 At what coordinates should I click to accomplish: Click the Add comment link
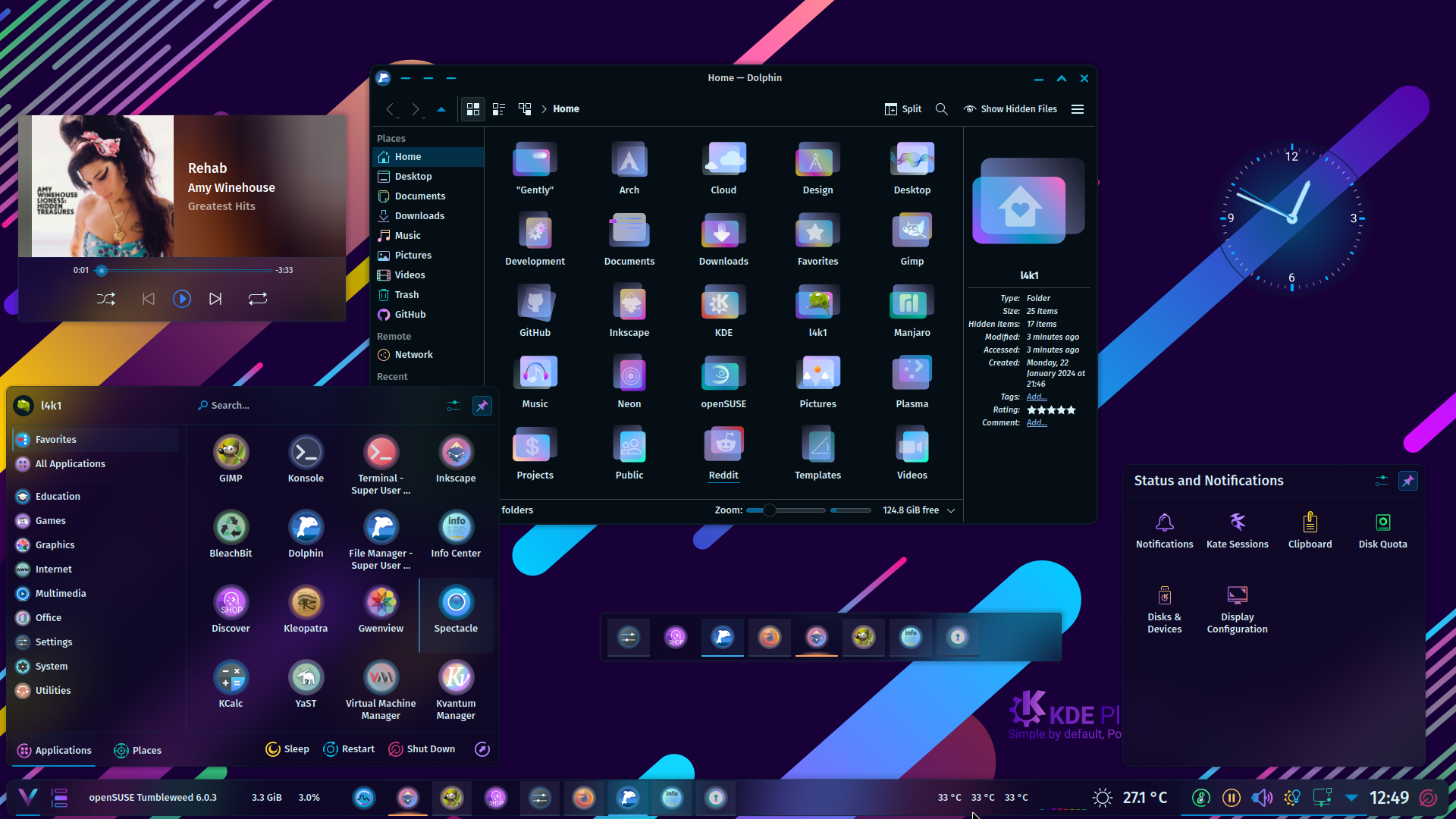(1037, 423)
